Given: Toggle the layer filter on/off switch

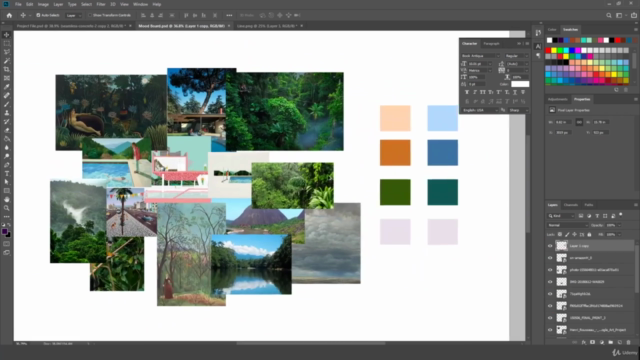Looking at the screenshot, I should 621,215.
